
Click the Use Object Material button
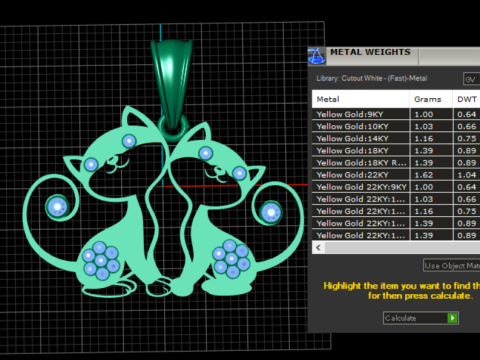click(x=451, y=265)
